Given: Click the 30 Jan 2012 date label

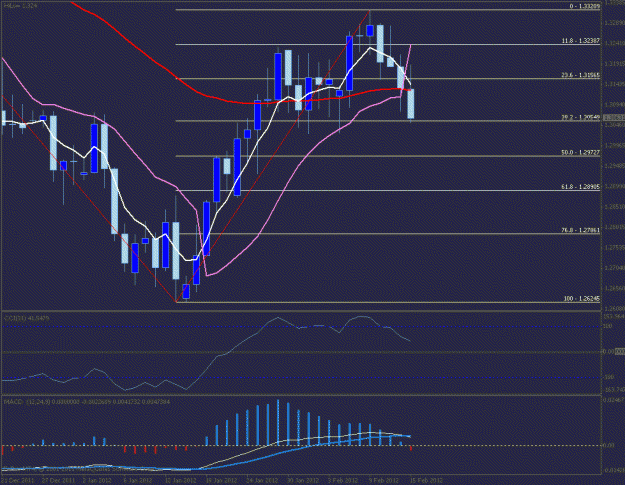Looking at the screenshot, I should coord(303,480).
